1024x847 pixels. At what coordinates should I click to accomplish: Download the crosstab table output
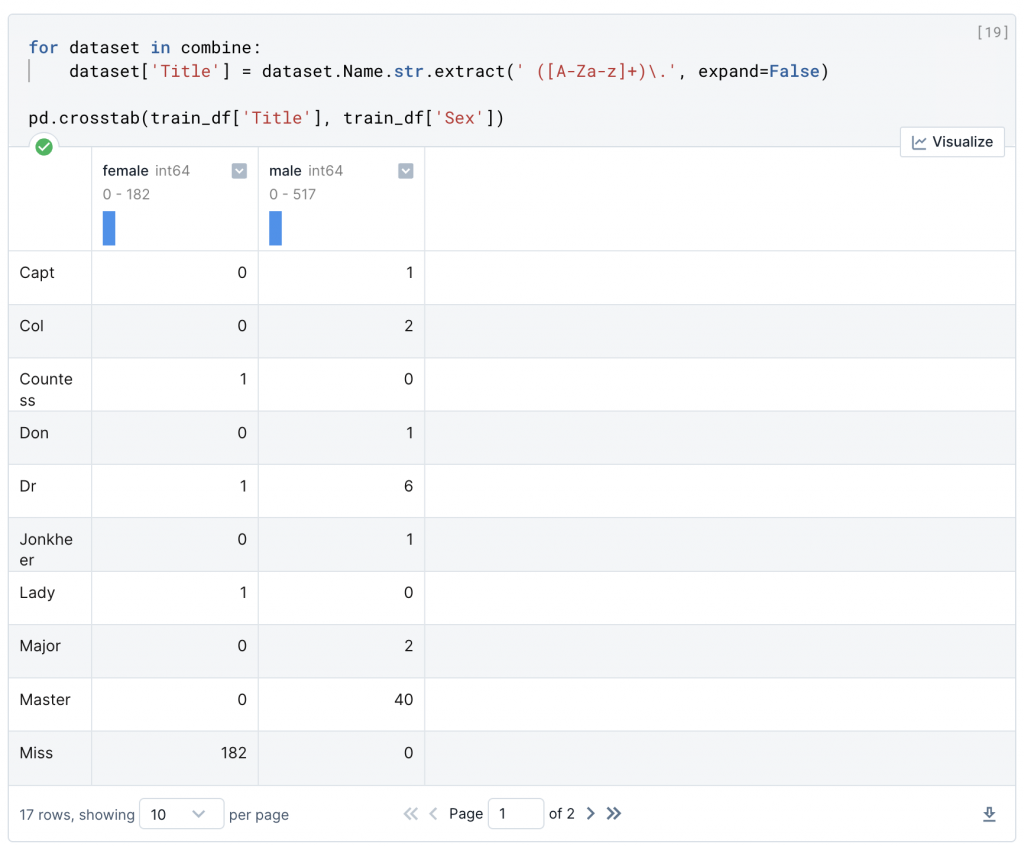(989, 815)
